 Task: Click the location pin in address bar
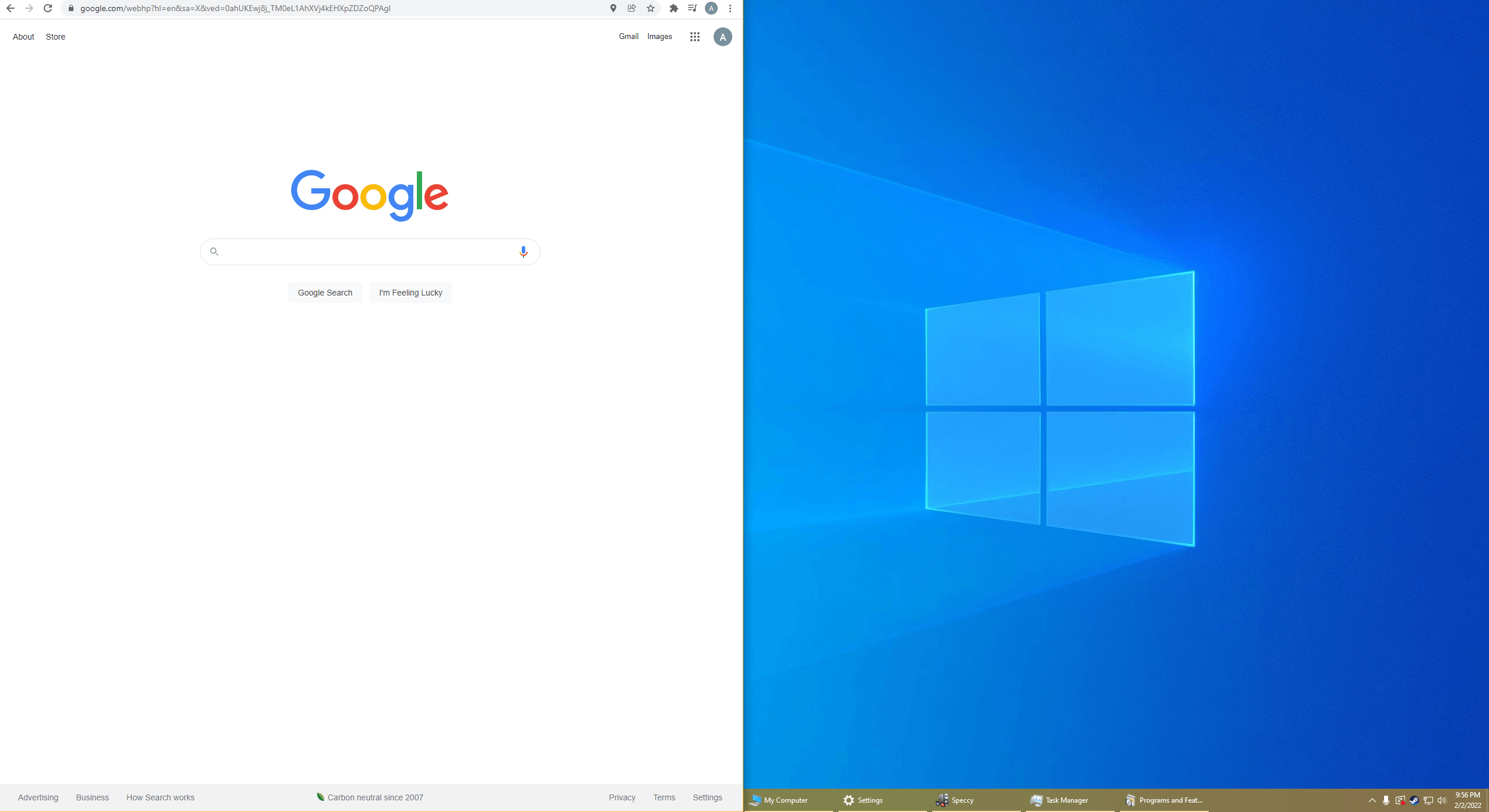click(613, 8)
